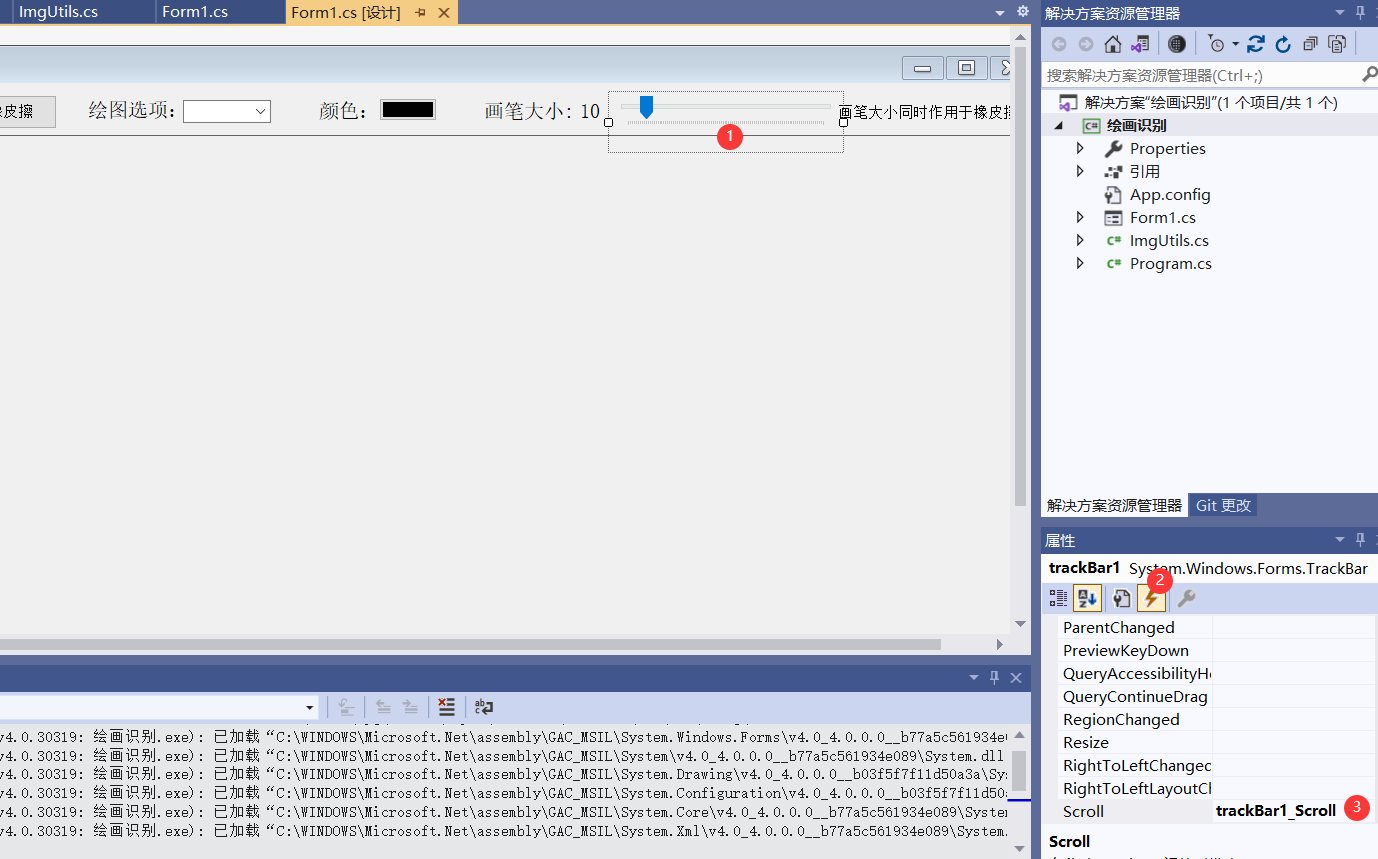Viewport: 1378px width, 859px height.
Task: Expand the 引用 references node
Action: (1080, 171)
